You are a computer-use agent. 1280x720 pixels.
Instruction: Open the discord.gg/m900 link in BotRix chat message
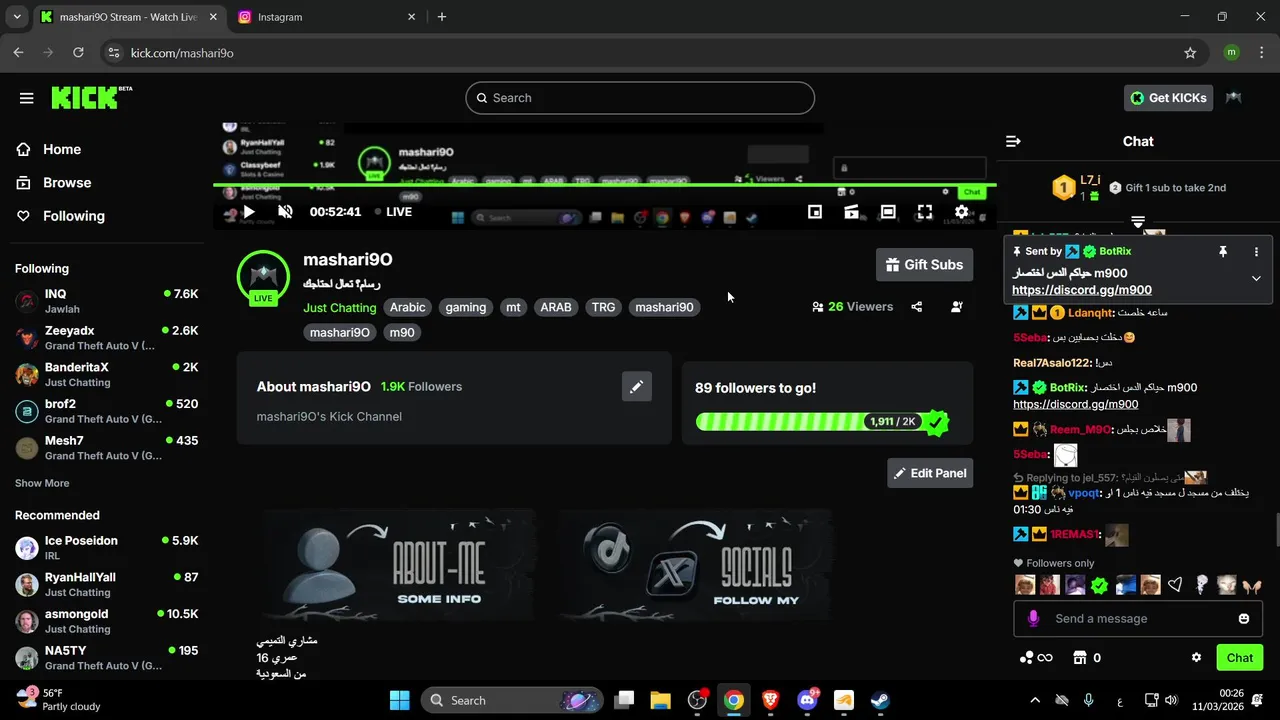point(1075,404)
